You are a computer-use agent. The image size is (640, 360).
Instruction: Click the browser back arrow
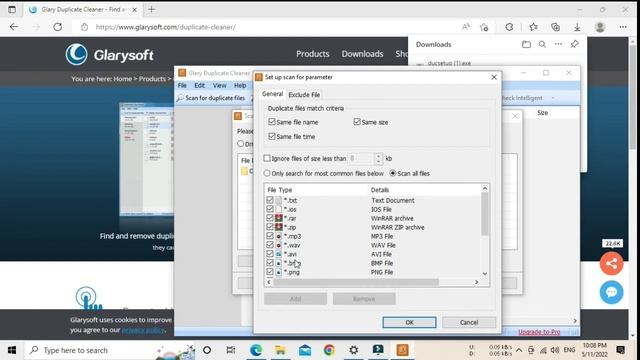tap(14, 27)
